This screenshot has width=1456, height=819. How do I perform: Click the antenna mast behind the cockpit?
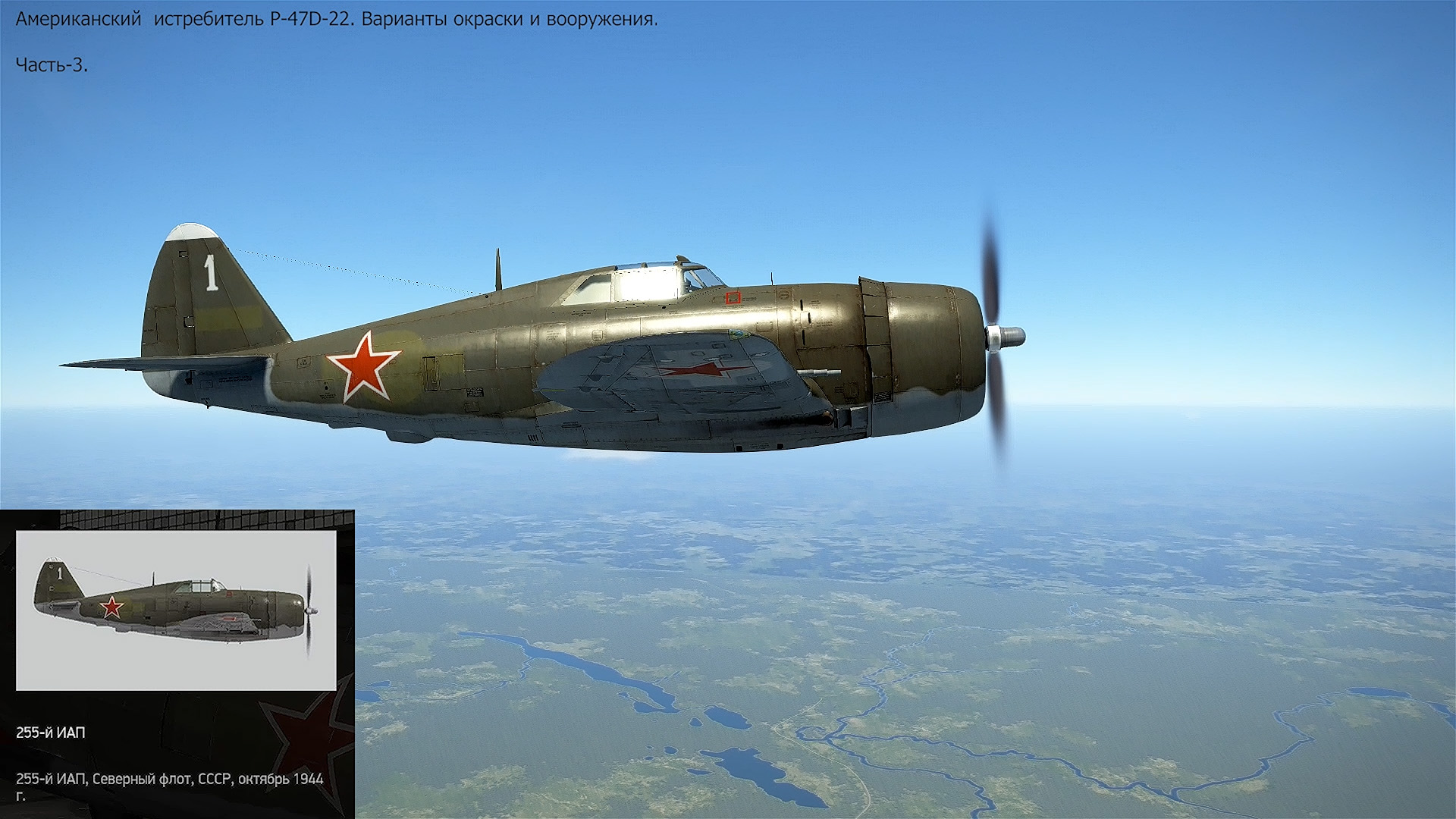point(498,269)
